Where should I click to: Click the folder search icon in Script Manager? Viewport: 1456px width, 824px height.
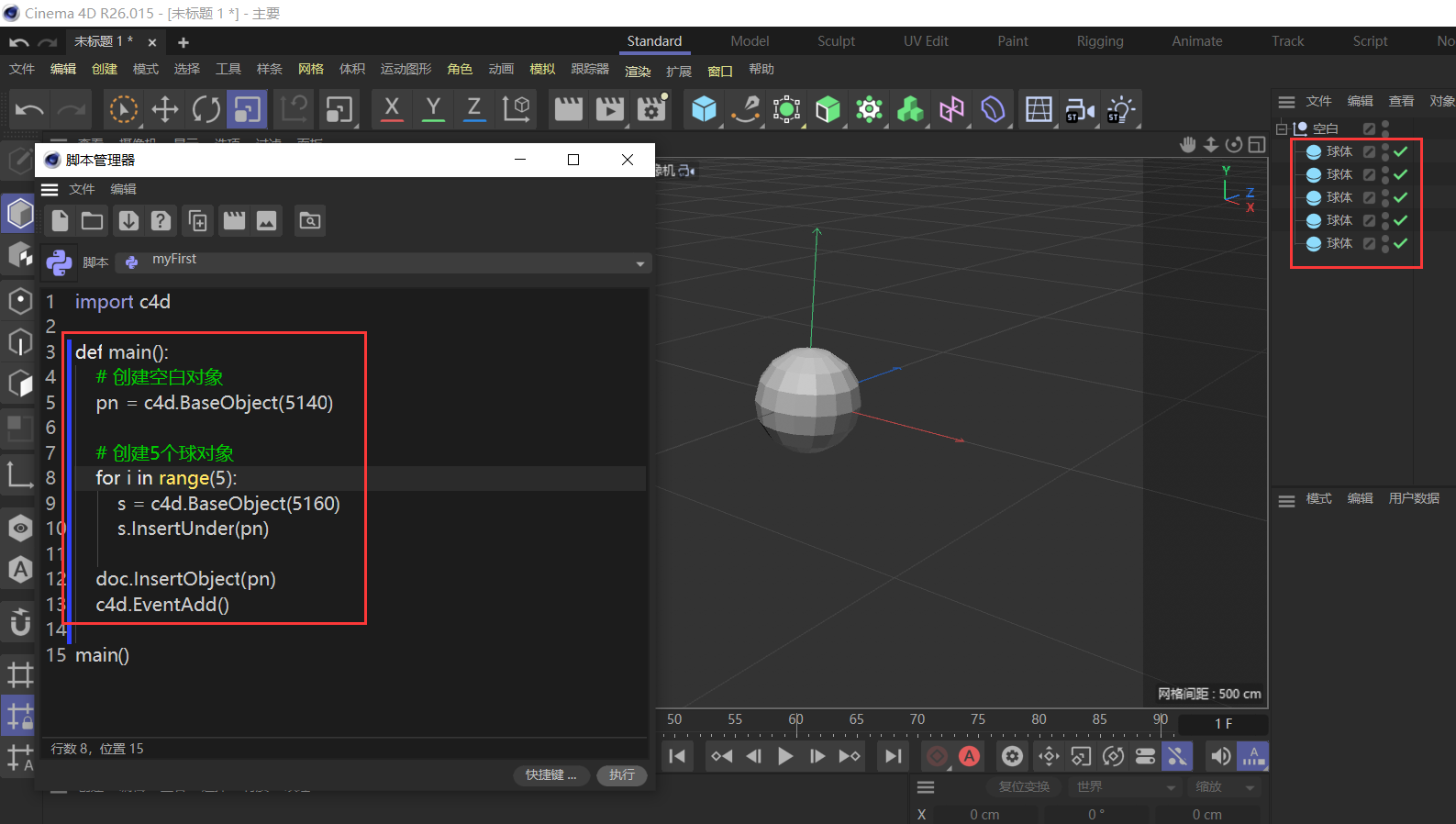310,220
